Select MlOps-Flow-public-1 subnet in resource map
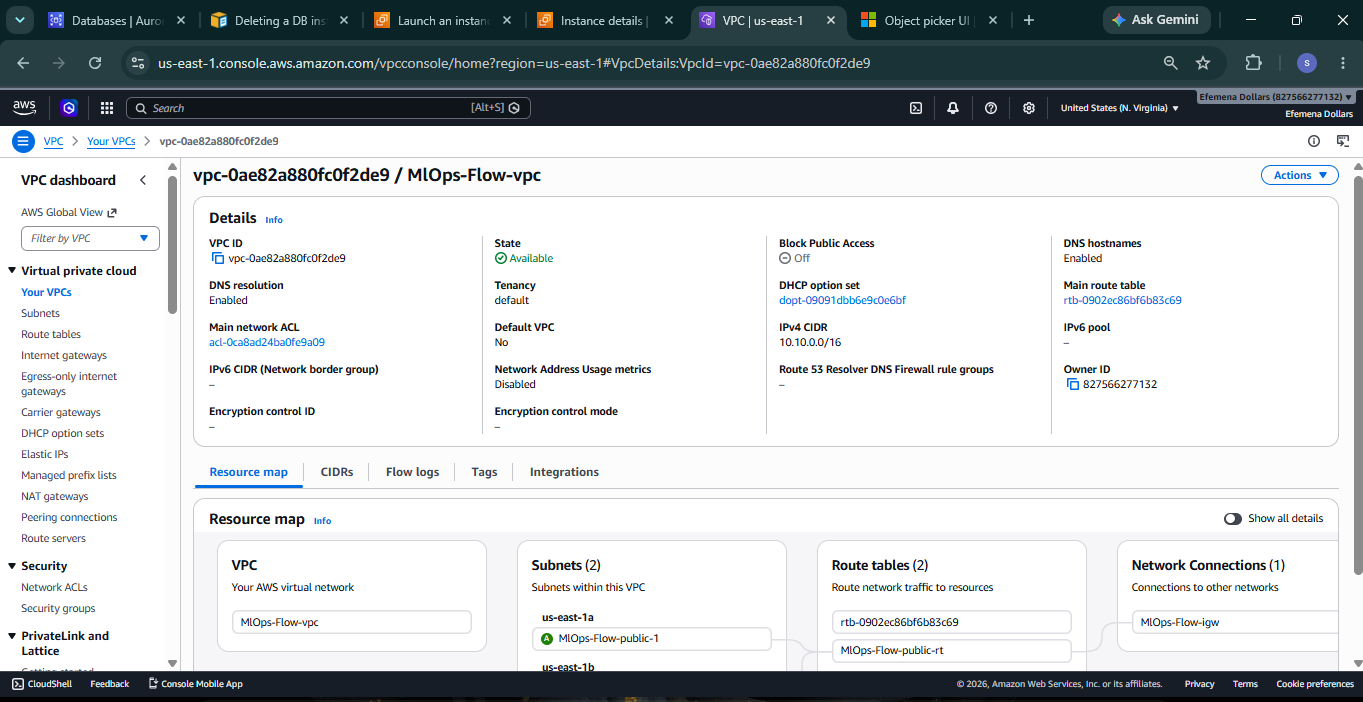The width and height of the screenshot is (1363, 702). point(652,638)
